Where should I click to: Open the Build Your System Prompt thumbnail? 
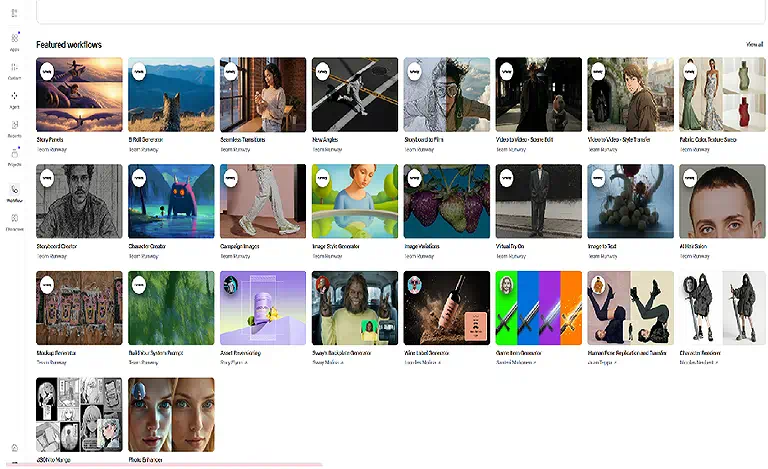[x=171, y=308]
